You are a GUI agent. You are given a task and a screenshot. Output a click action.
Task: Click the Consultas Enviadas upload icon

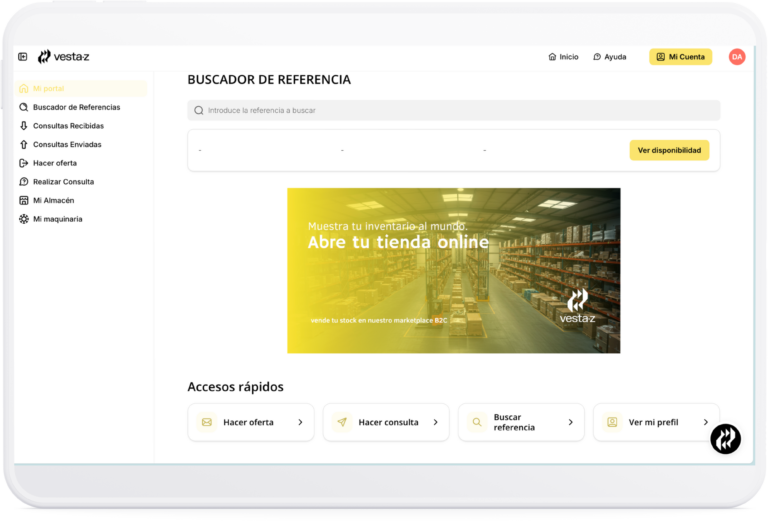(24, 144)
